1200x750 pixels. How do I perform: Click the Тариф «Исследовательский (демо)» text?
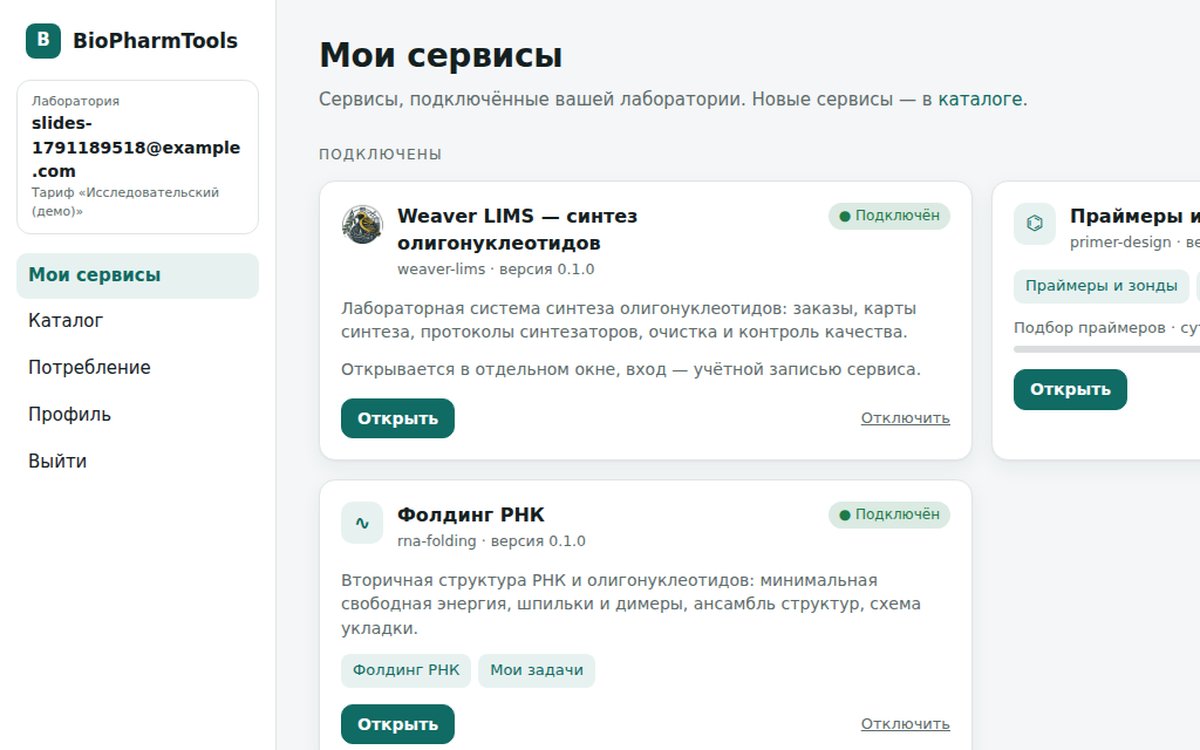click(x=125, y=201)
